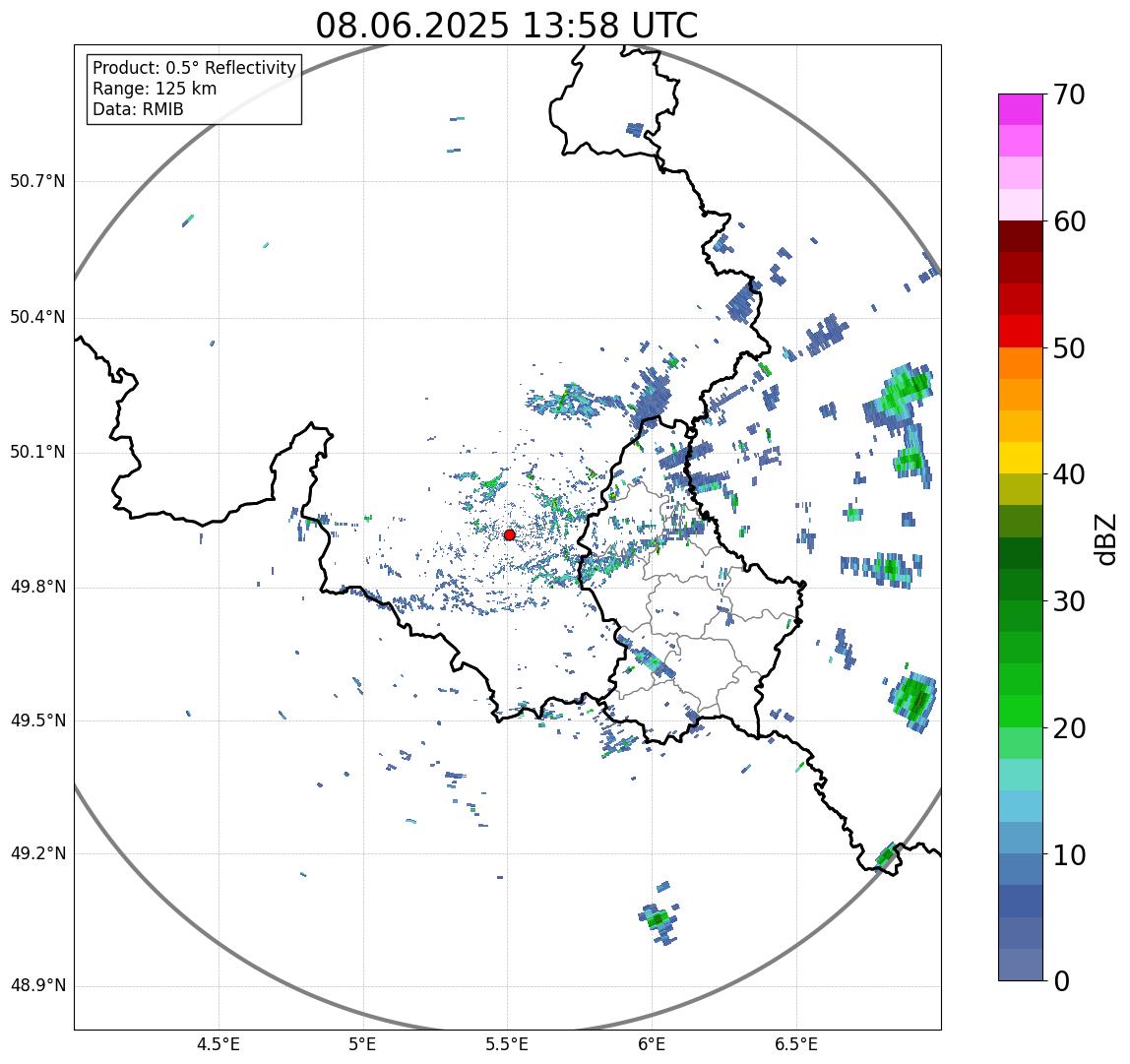Screen dimensions: 1130x1064
Task: Click the magenta top colorbar segment
Action: (1021, 109)
